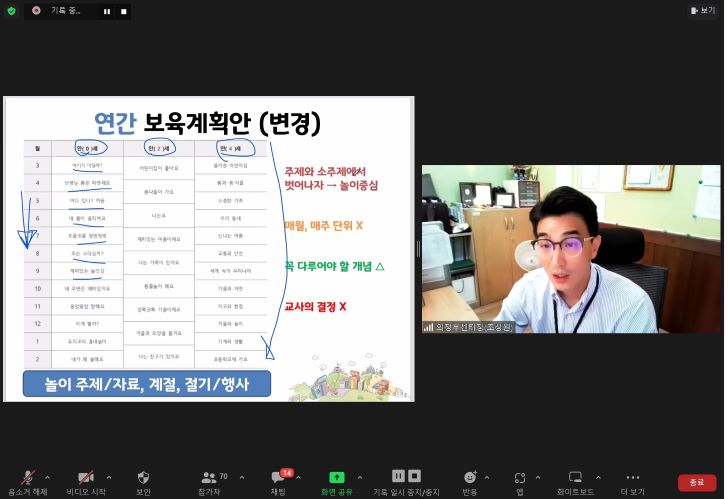Viewport: 728px width, 499px height.
Task: Click the red text 주제와 소주제에서
Action: [x=325, y=172]
